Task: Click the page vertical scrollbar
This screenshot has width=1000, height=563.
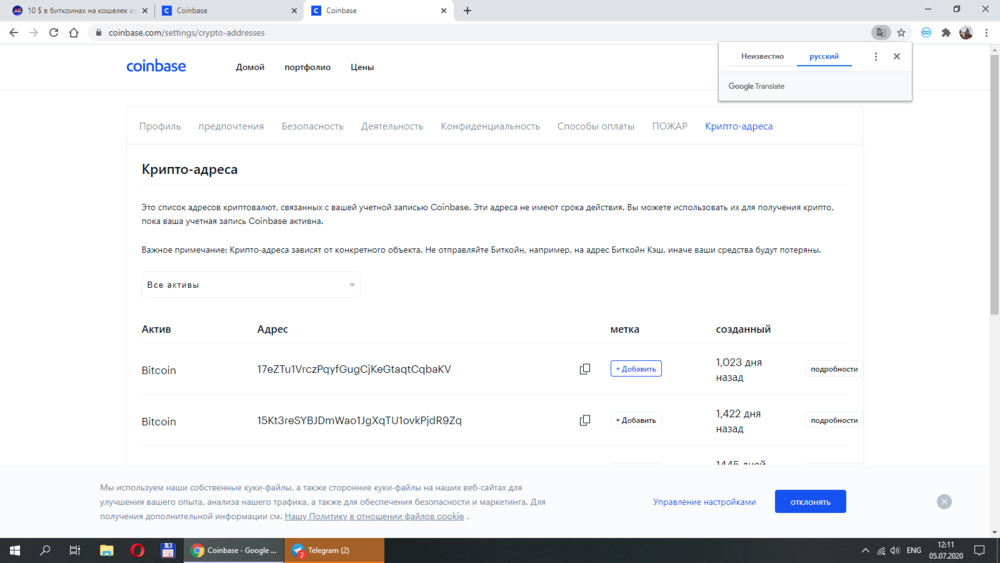Action: [x=995, y=185]
